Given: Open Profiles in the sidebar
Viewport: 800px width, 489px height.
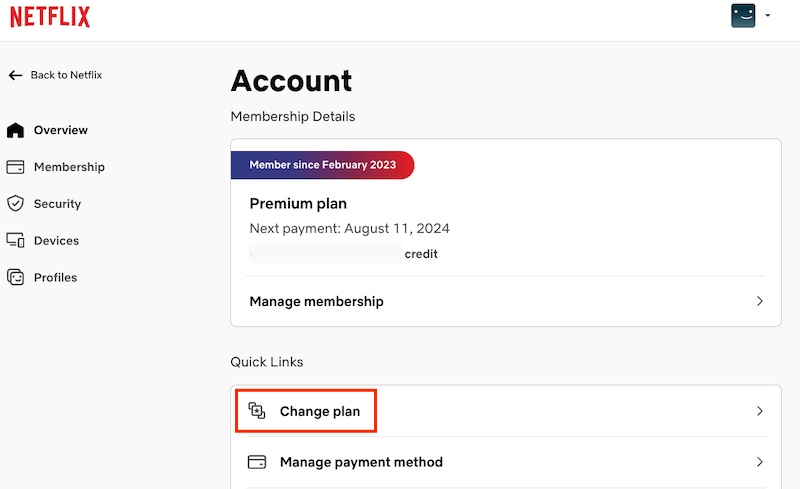Looking at the screenshot, I should pyautogui.click(x=55, y=277).
